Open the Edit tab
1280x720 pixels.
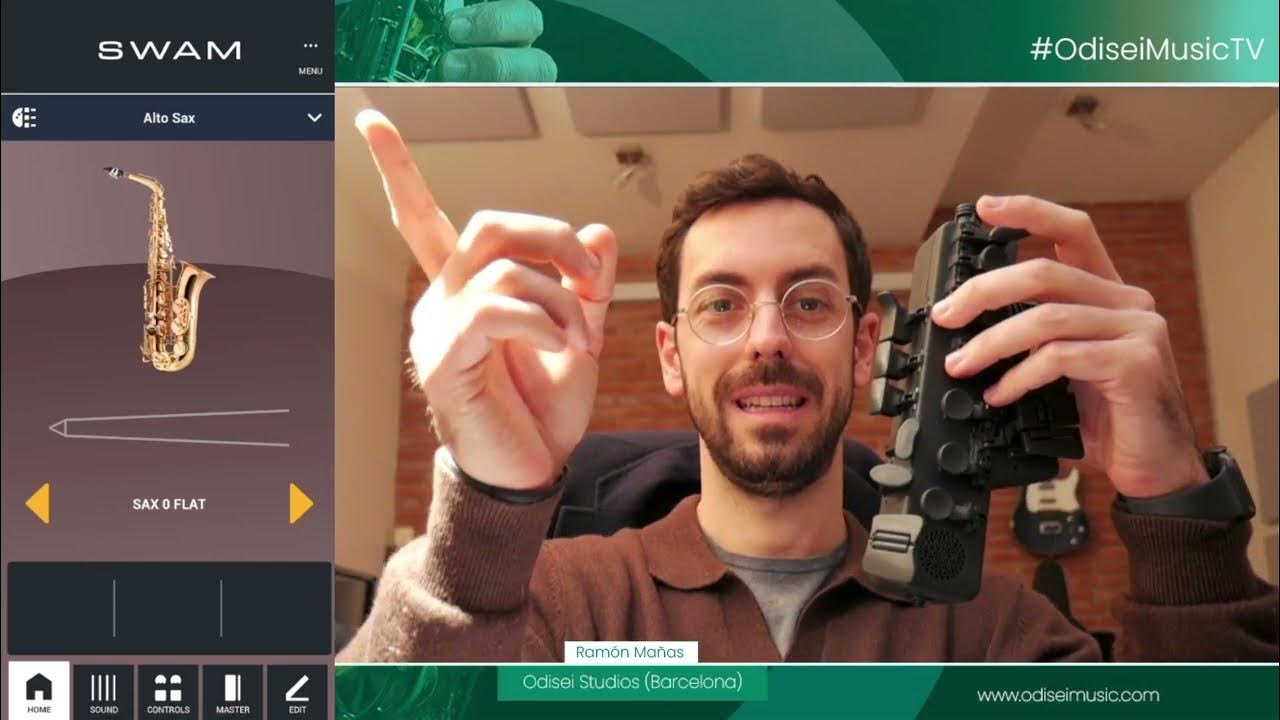click(297, 692)
